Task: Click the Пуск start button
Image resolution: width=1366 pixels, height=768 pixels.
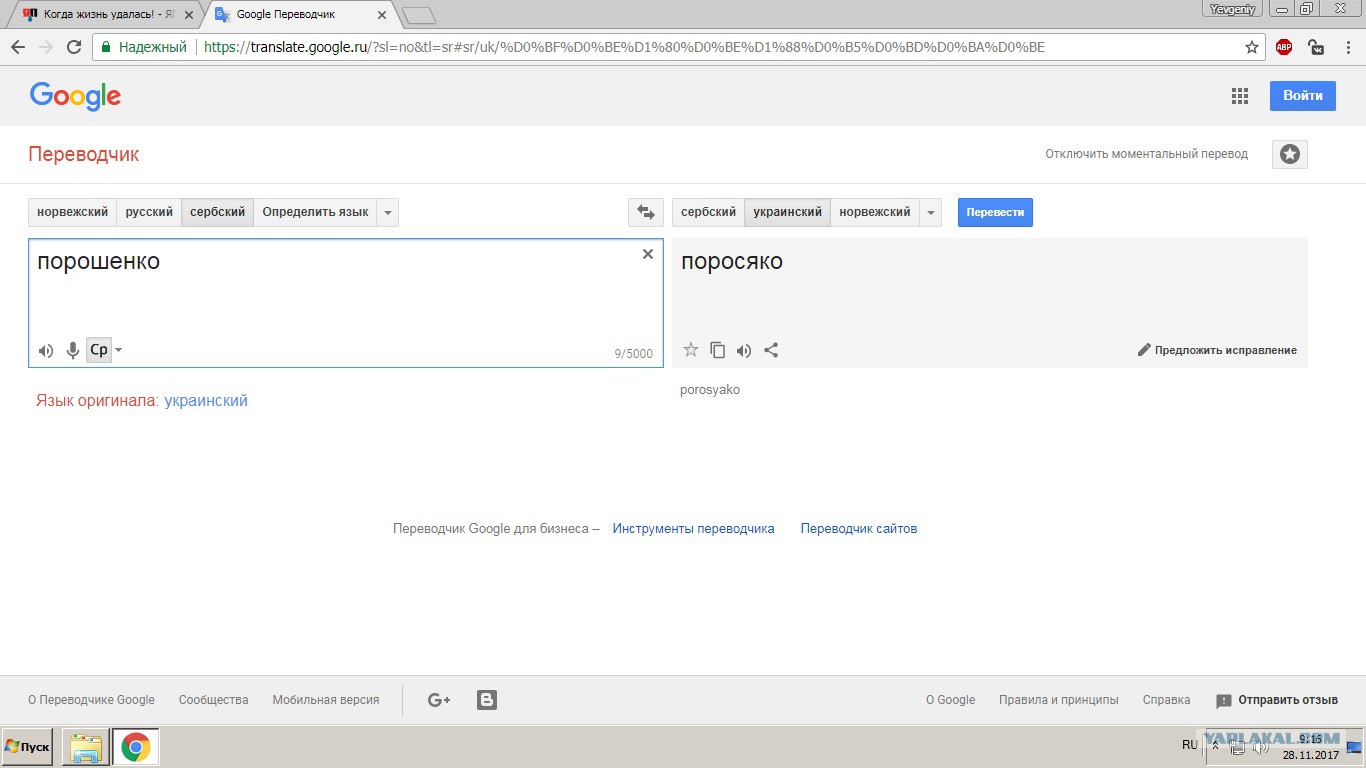Action: coord(27,747)
